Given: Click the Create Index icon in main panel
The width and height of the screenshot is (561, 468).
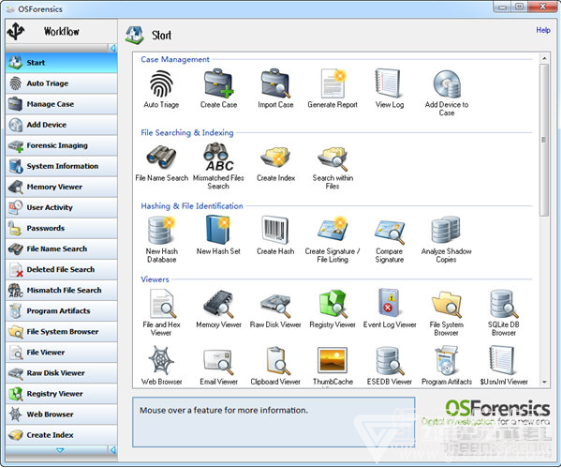Looking at the screenshot, I should [x=275, y=157].
